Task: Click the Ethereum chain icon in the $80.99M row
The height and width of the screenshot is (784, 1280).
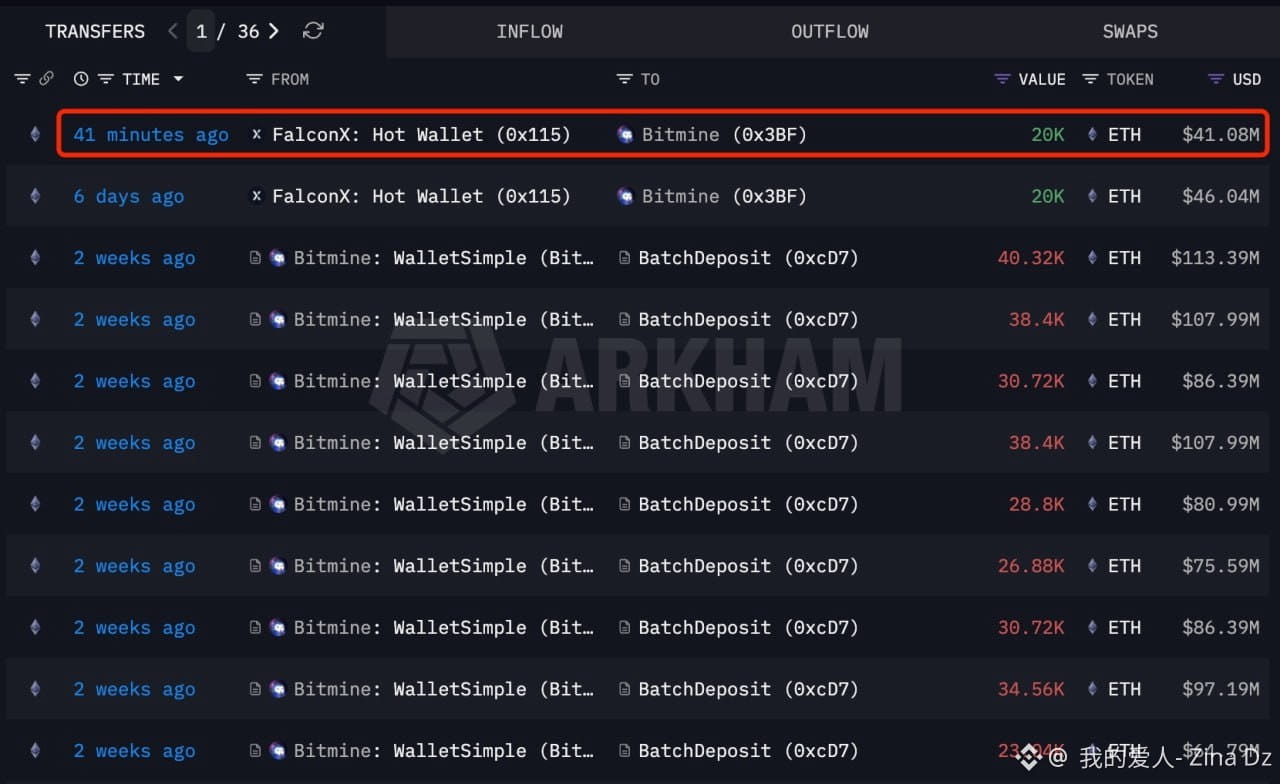Action: point(35,504)
